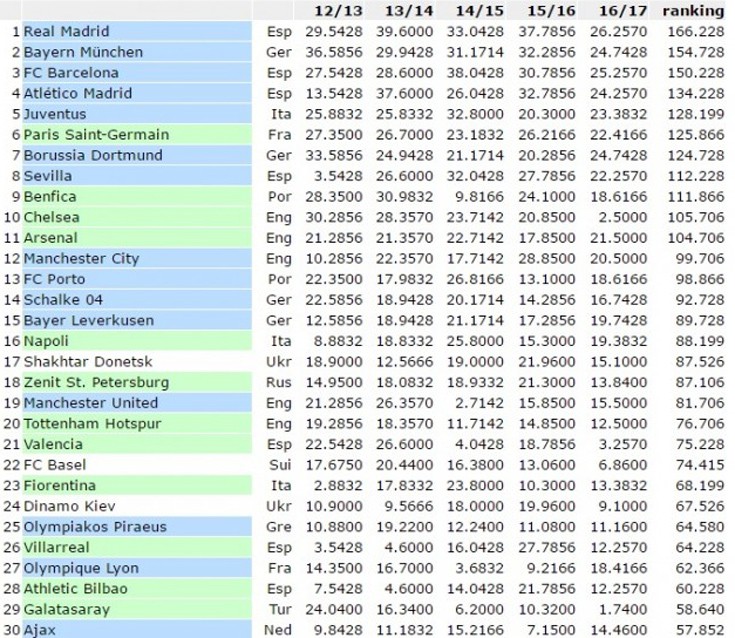Image resolution: width=735 pixels, height=638 pixels.
Task: Open the Zenit St. Petersburg entry
Action: click(96, 382)
